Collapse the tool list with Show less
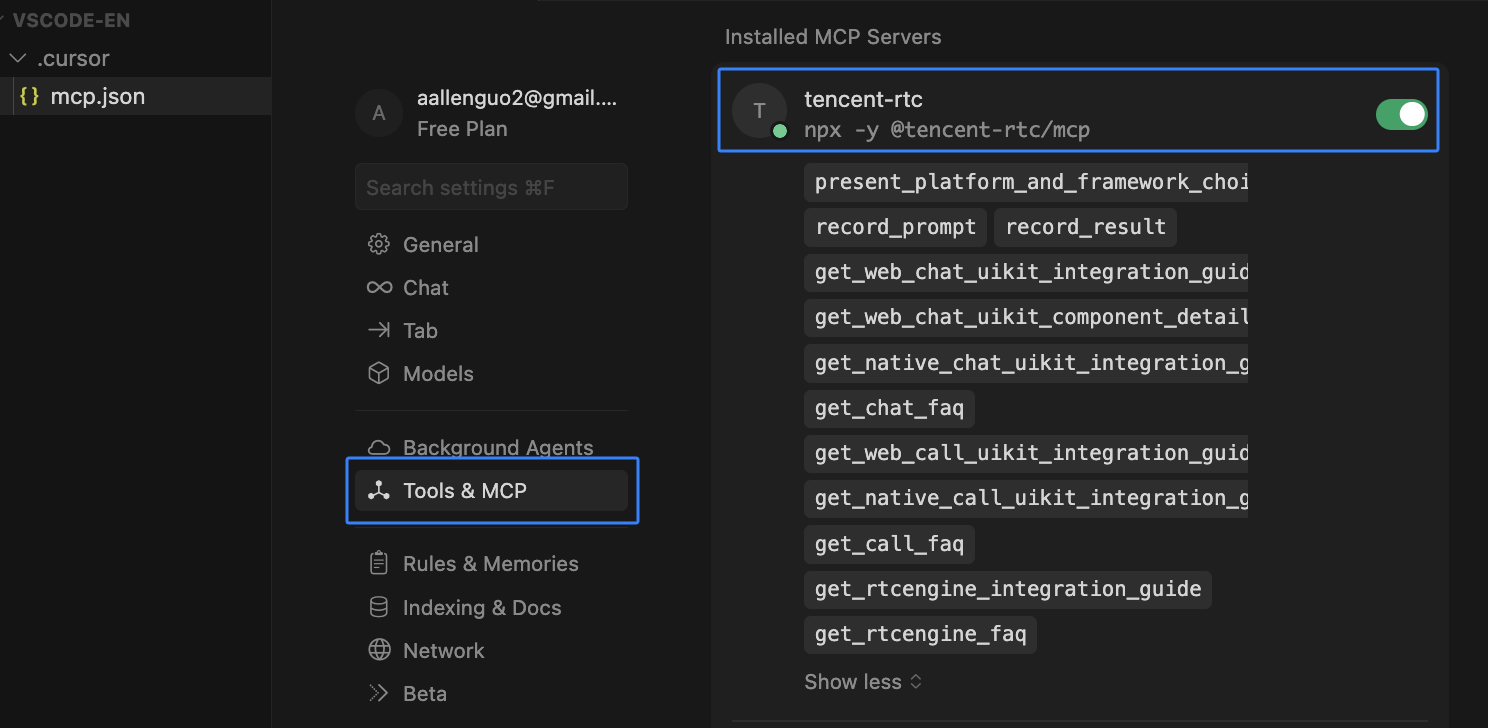 [x=862, y=682]
